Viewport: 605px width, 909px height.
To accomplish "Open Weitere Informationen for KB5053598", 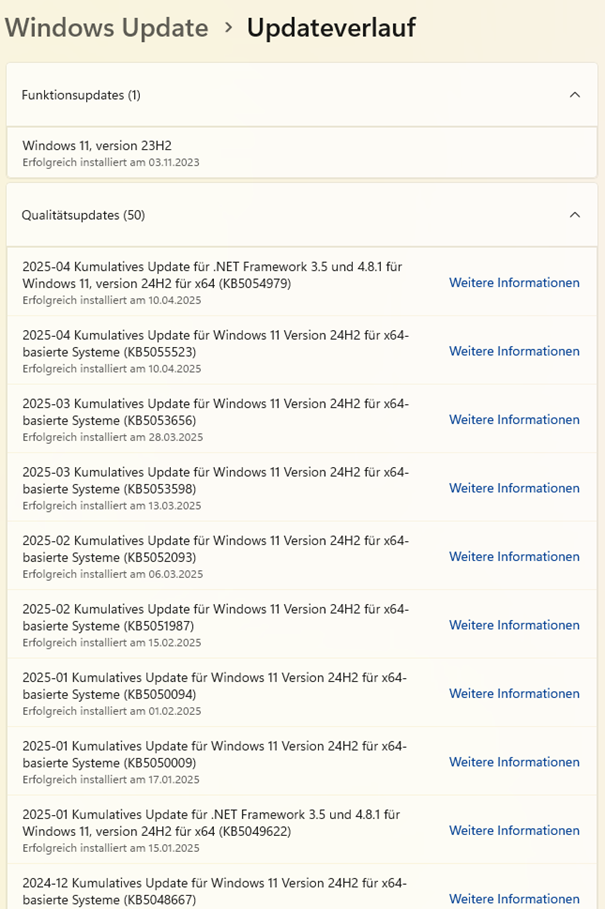I will pos(514,488).
